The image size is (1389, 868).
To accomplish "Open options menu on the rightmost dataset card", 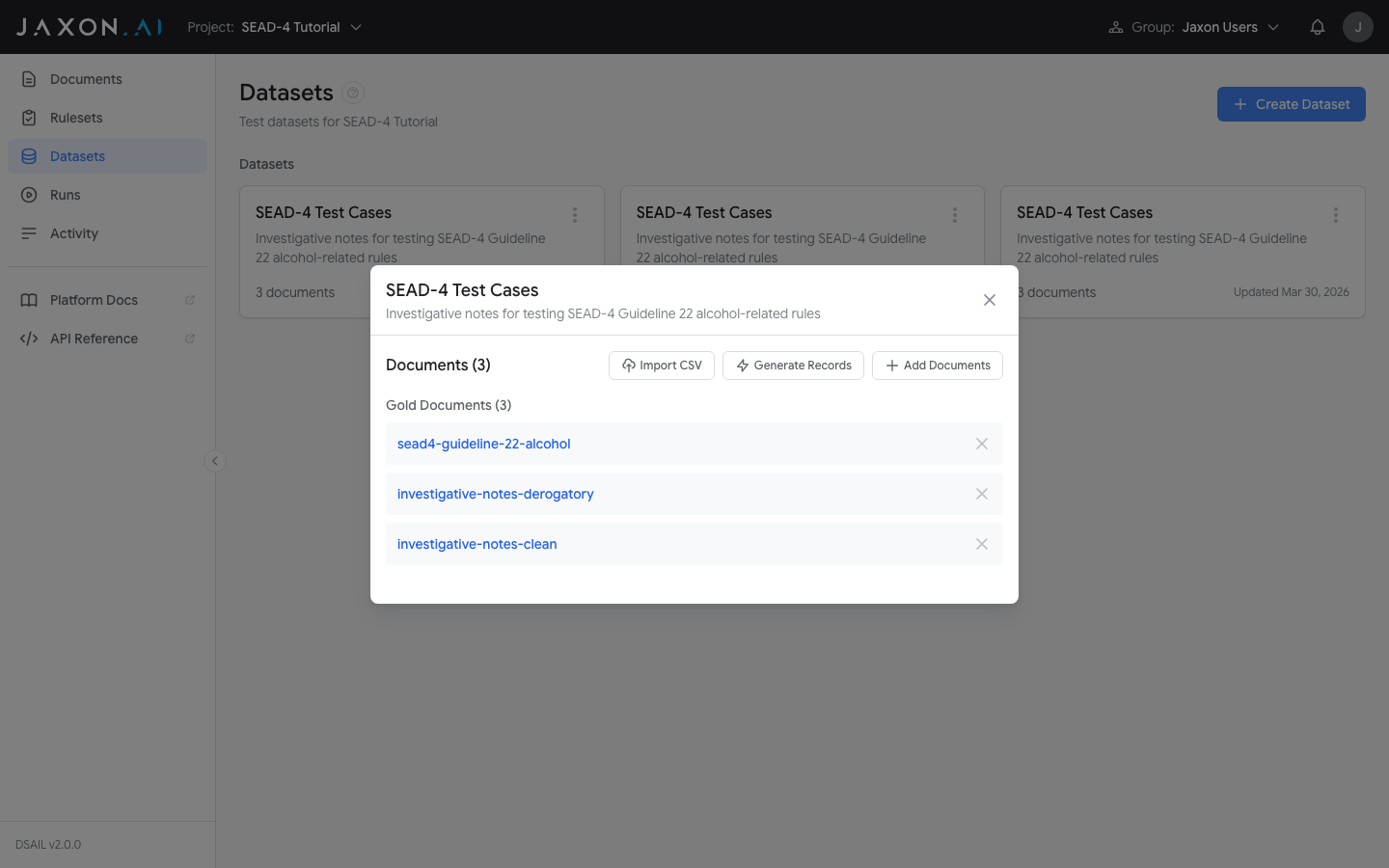I will coord(1336,214).
